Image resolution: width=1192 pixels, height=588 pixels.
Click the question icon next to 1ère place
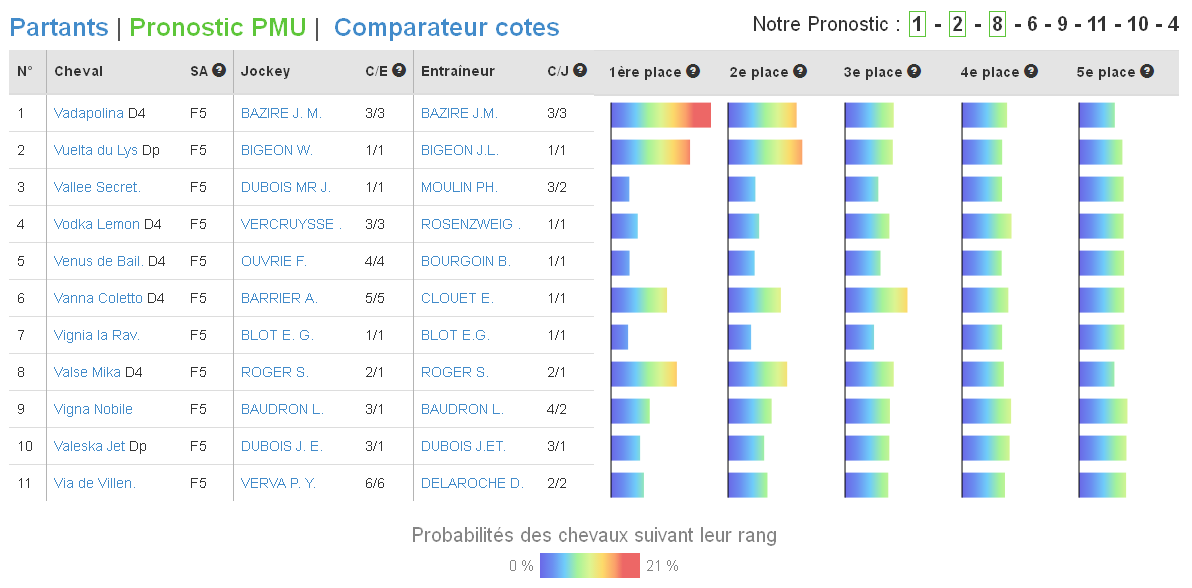[693, 71]
